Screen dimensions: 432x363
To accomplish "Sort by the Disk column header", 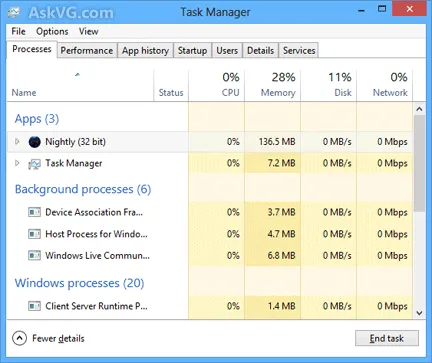I will click(x=329, y=85).
